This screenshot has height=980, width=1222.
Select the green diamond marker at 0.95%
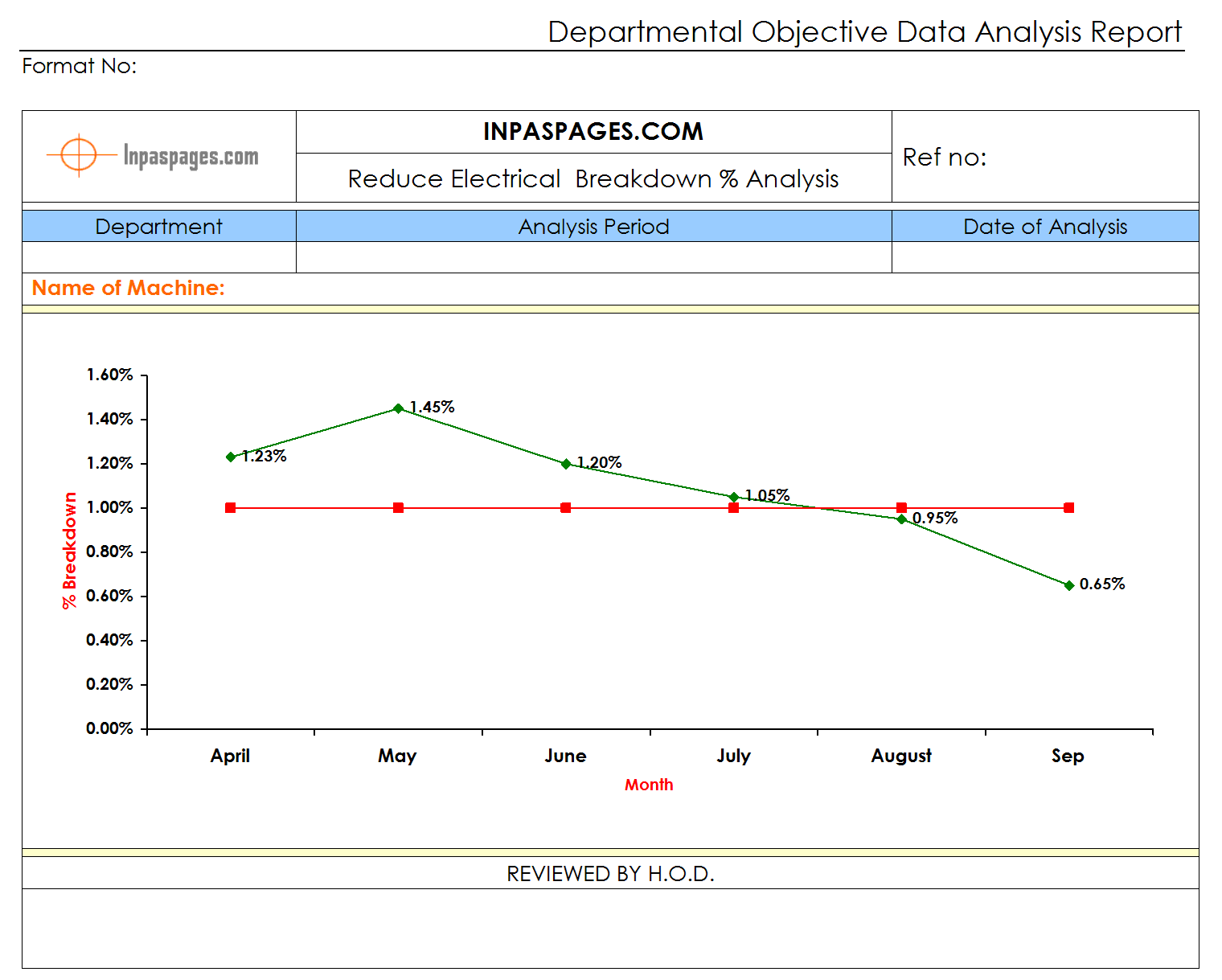coord(901,519)
